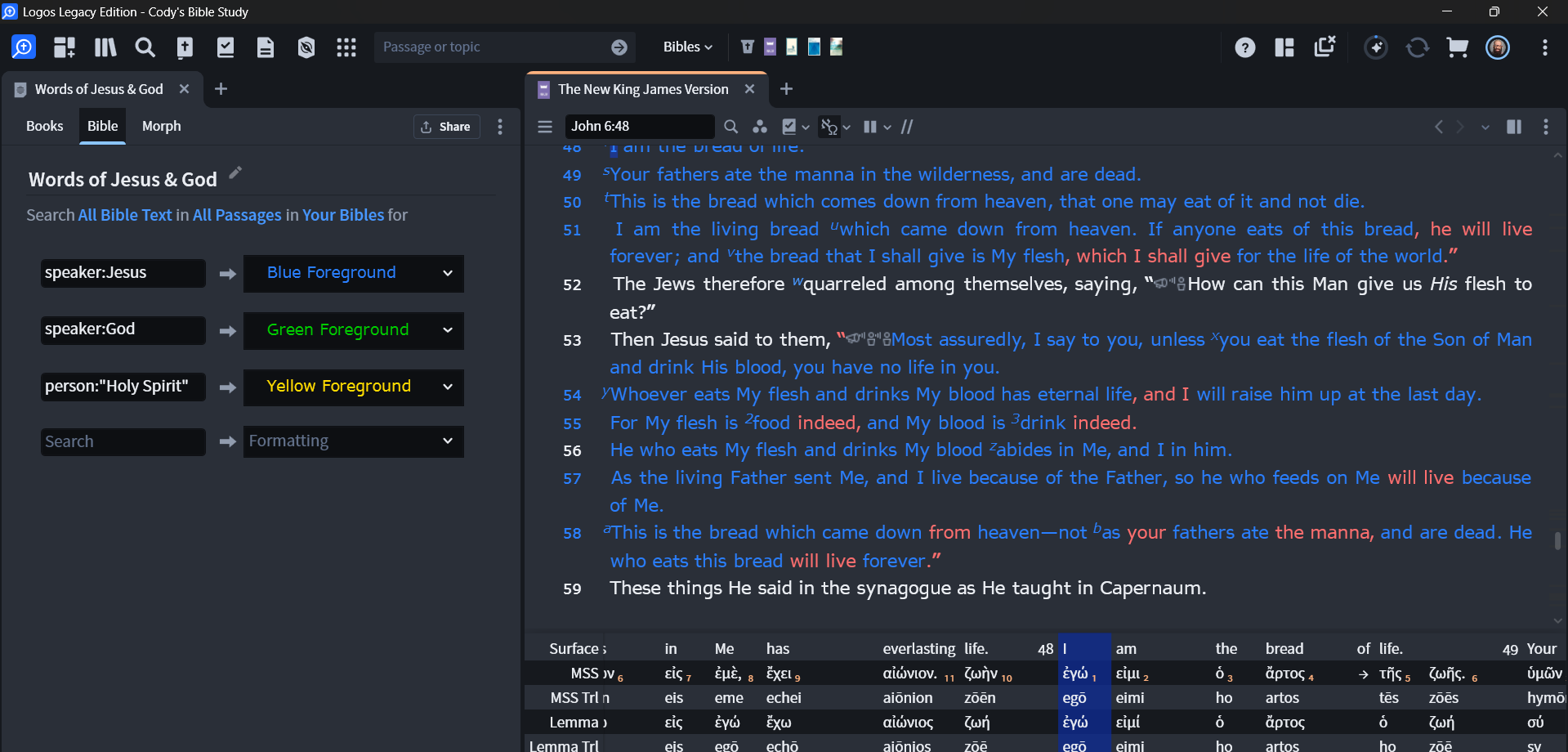1568x752 pixels.
Task: Close the Words of Jesus & God tab
Action: click(x=185, y=89)
